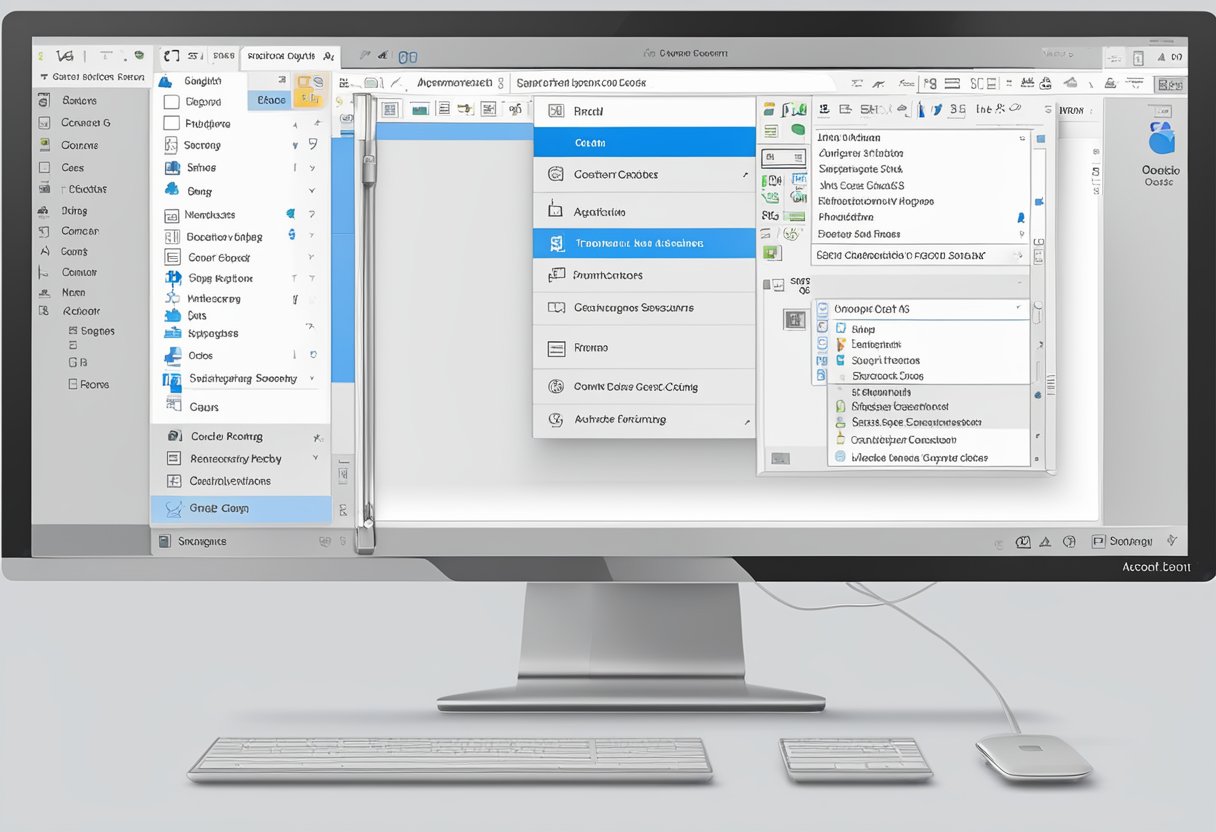Click the blue cloud icon above the Ooekio label
This screenshot has height=832, width=1216.
pyautogui.click(x=1162, y=137)
